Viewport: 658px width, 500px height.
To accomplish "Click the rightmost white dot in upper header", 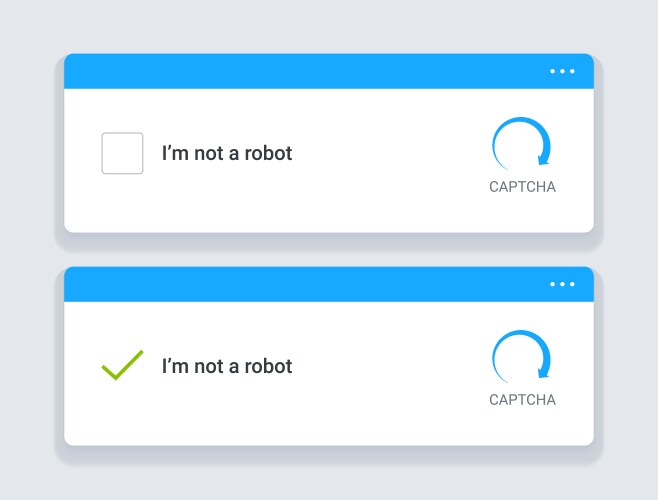I will (x=572, y=71).
